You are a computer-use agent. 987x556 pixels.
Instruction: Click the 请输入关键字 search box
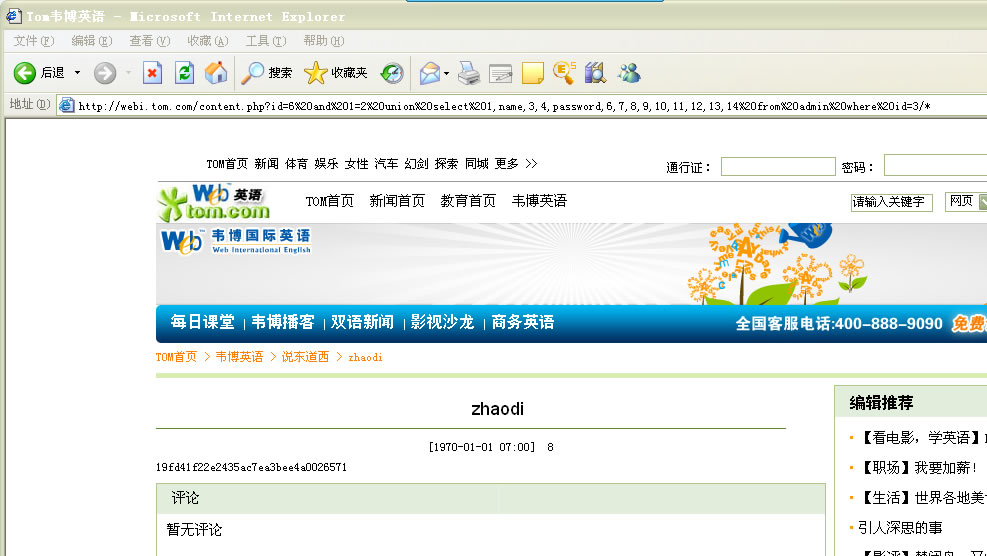[x=891, y=202]
